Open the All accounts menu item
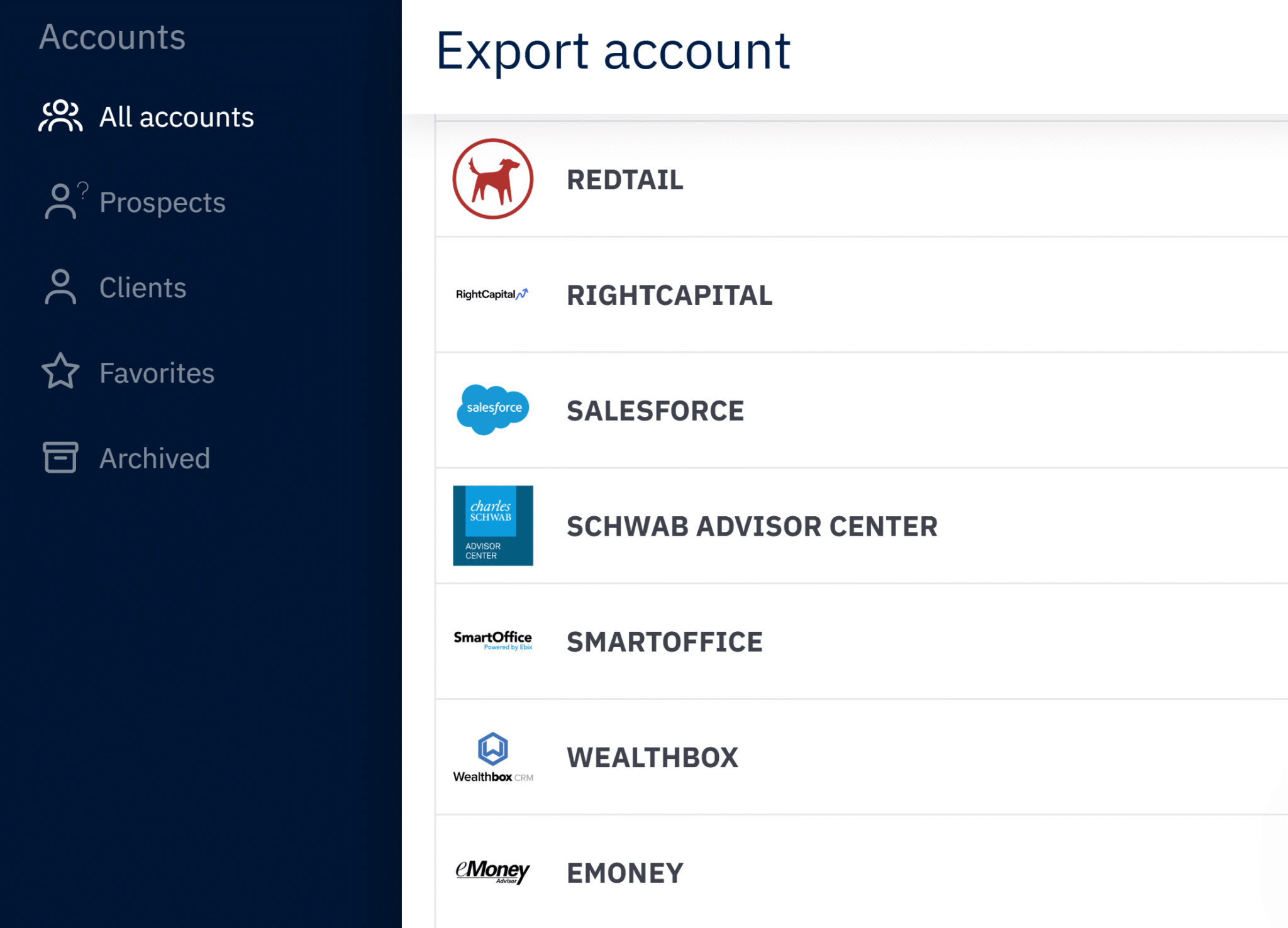1288x928 pixels. coord(176,117)
